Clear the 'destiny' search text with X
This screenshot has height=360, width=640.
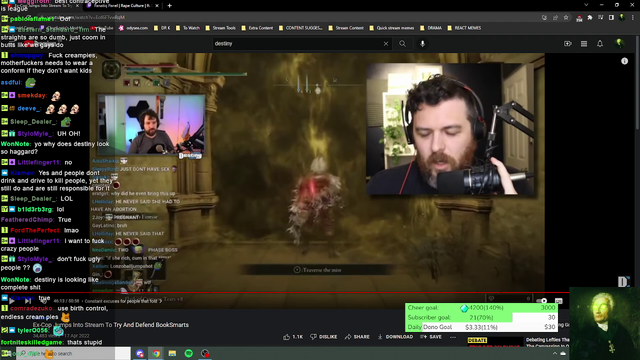[386, 44]
